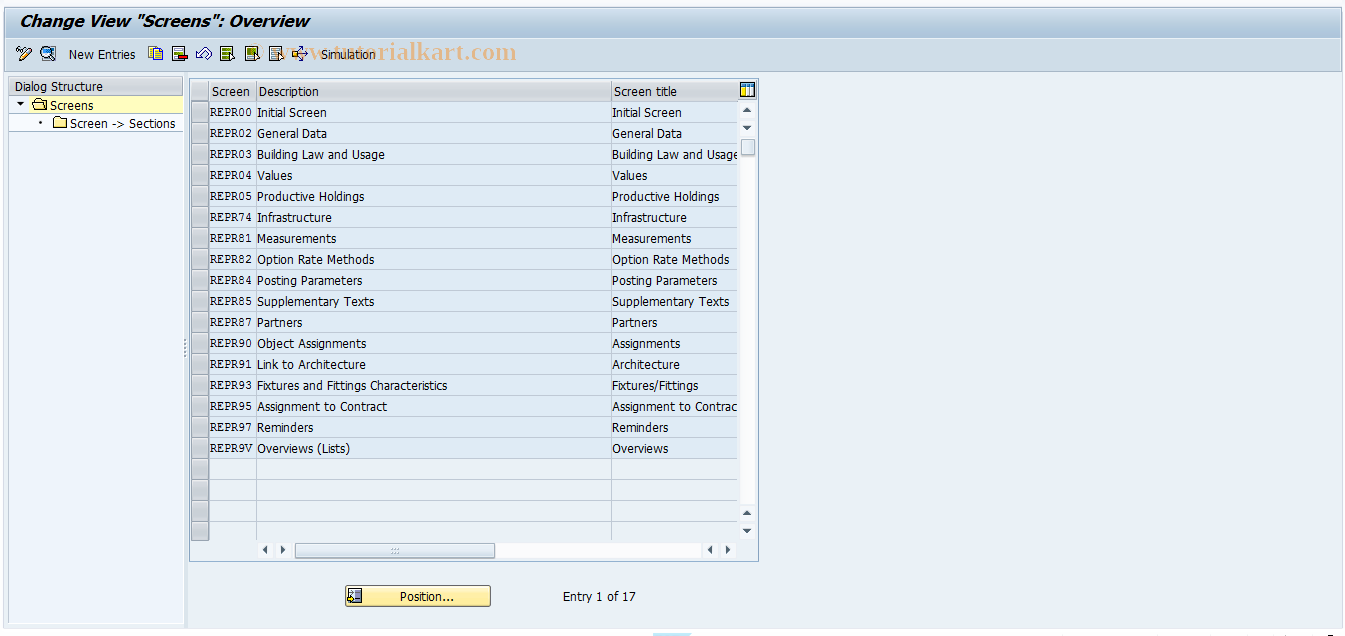Click the left arrow of the Description horizontal scrollbar
Viewport: 1345px width, 636px height.
click(x=265, y=550)
